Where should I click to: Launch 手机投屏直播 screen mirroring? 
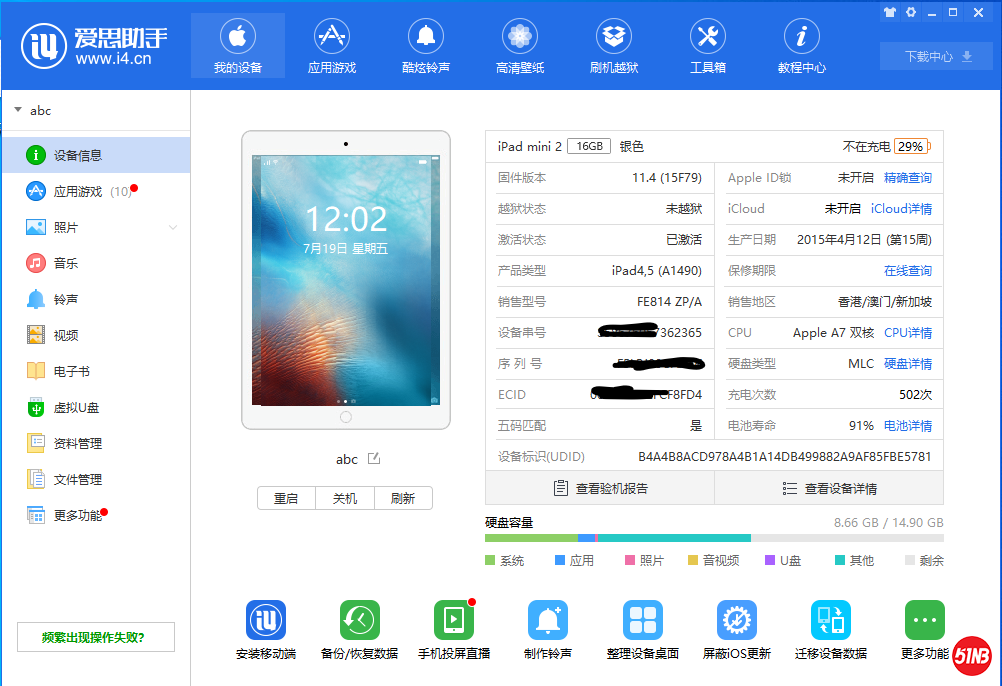[x=453, y=620]
